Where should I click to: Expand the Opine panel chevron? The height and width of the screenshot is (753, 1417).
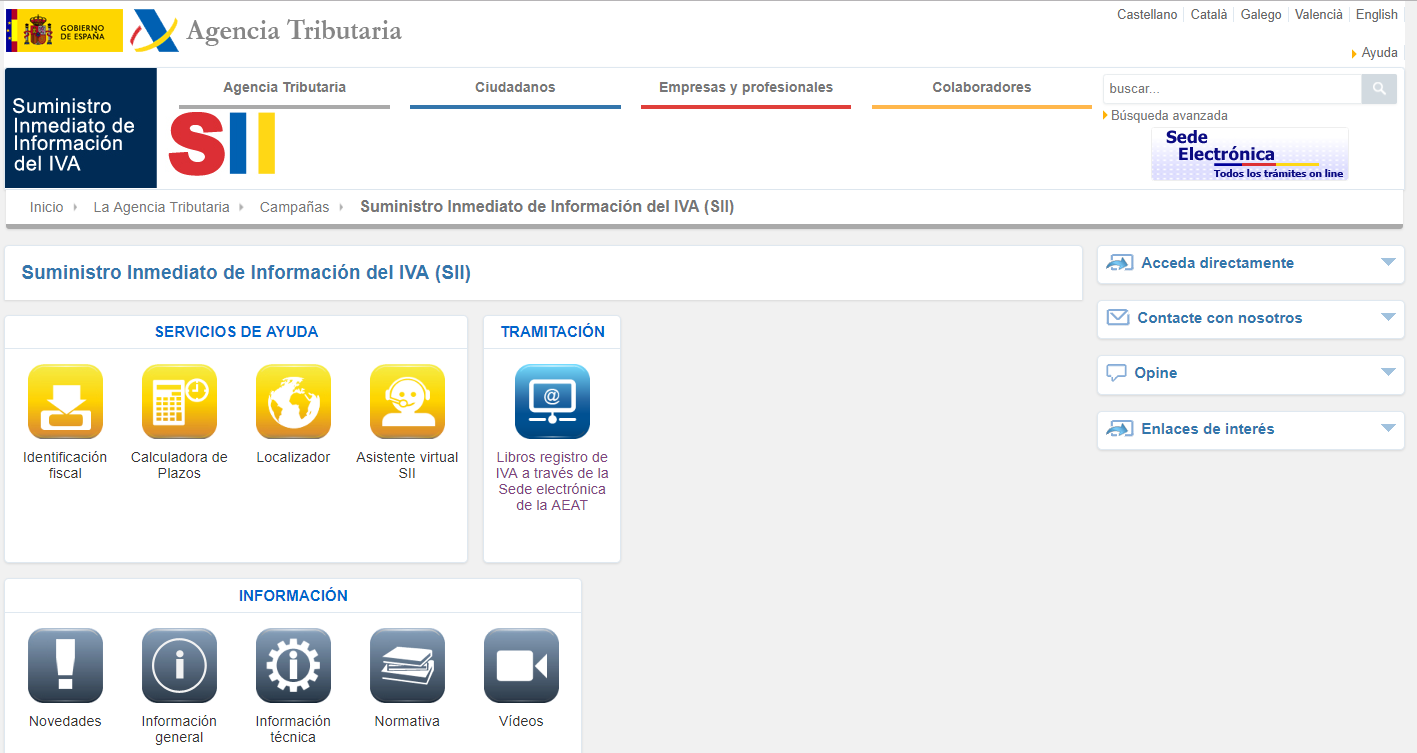tap(1387, 372)
